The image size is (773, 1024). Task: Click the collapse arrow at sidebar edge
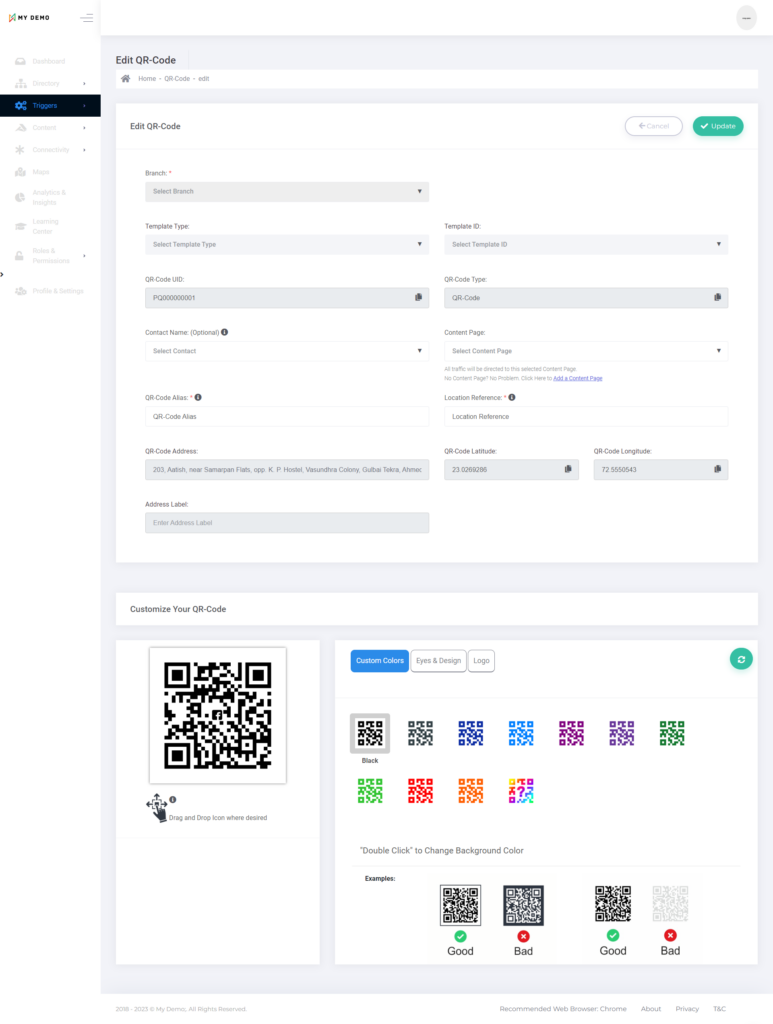2,274
